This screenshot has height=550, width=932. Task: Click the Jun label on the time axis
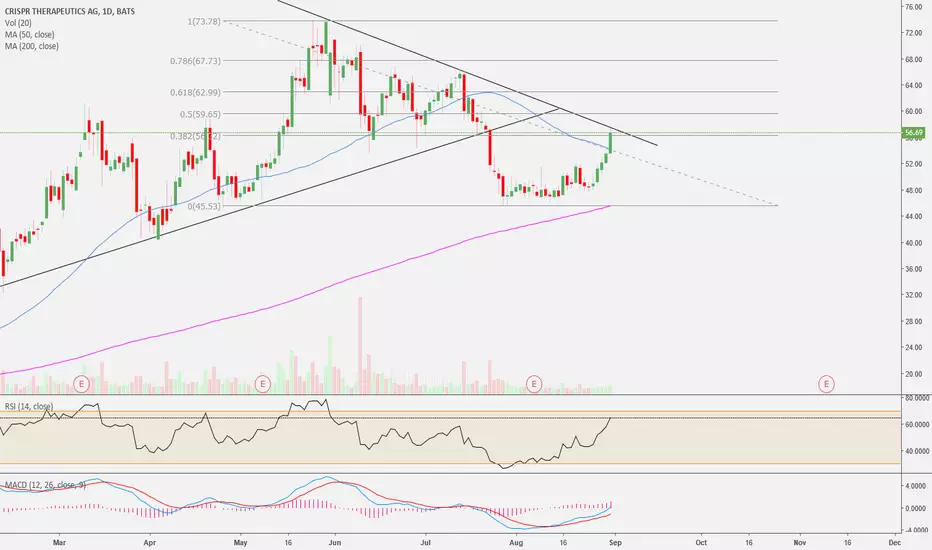pyautogui.click(x=335, y=542)
